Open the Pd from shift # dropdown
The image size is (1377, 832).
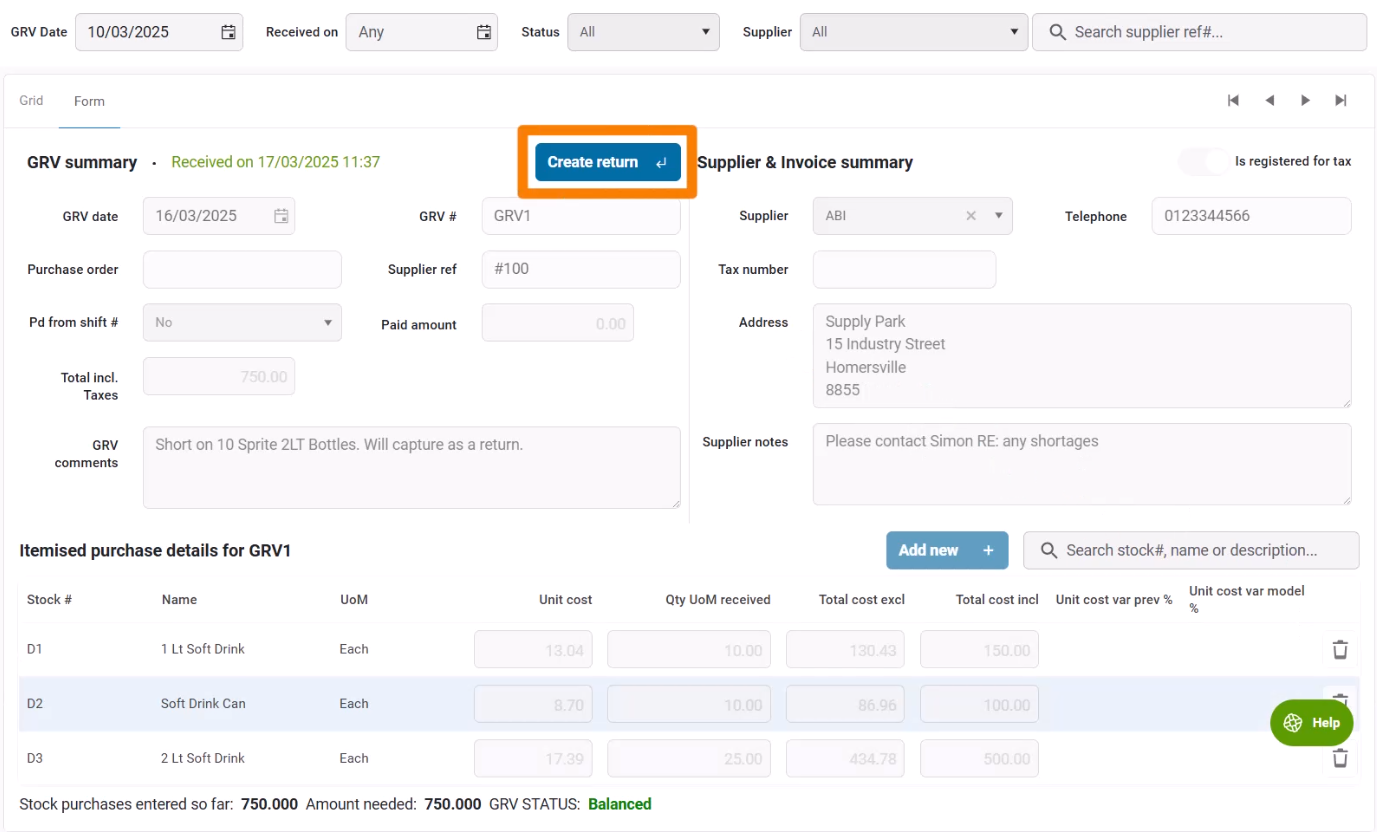tap(242, 323)
